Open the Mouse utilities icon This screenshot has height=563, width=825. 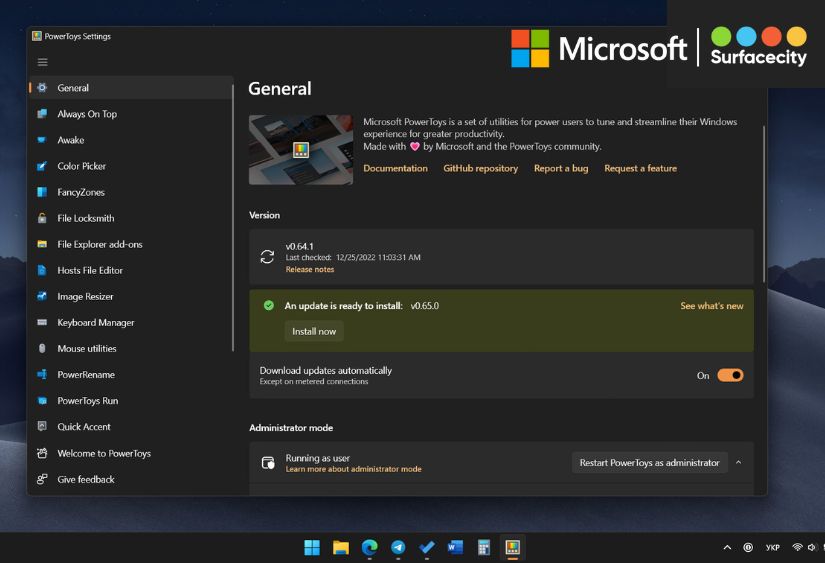[42, 348]
